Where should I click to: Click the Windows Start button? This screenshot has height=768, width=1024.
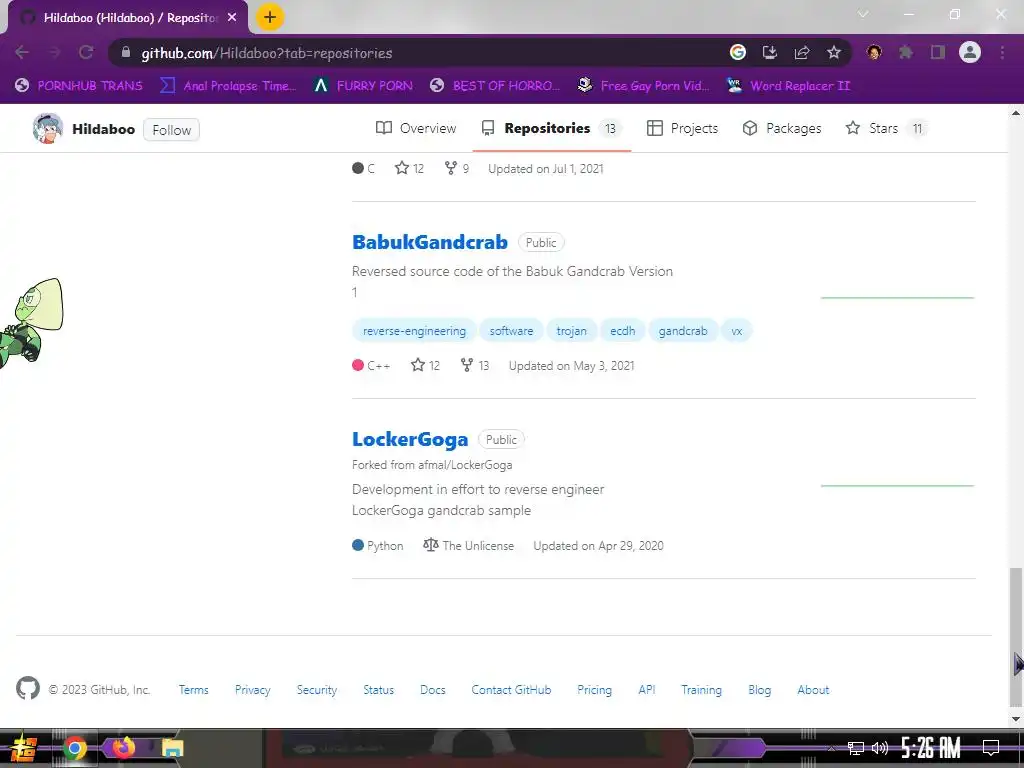point(24,748)
